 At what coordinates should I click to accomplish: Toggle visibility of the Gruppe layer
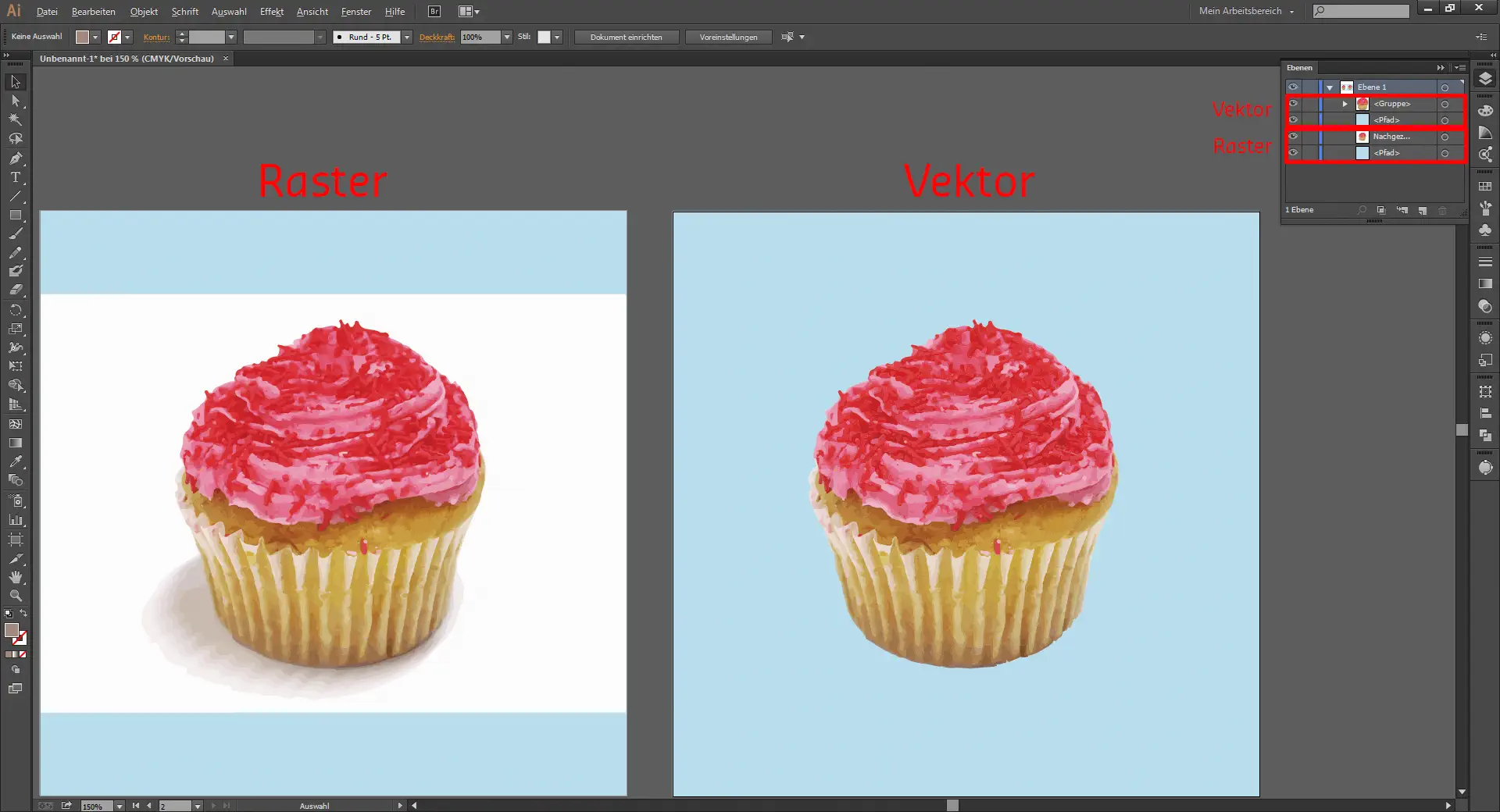click(x=1293, y=104)
